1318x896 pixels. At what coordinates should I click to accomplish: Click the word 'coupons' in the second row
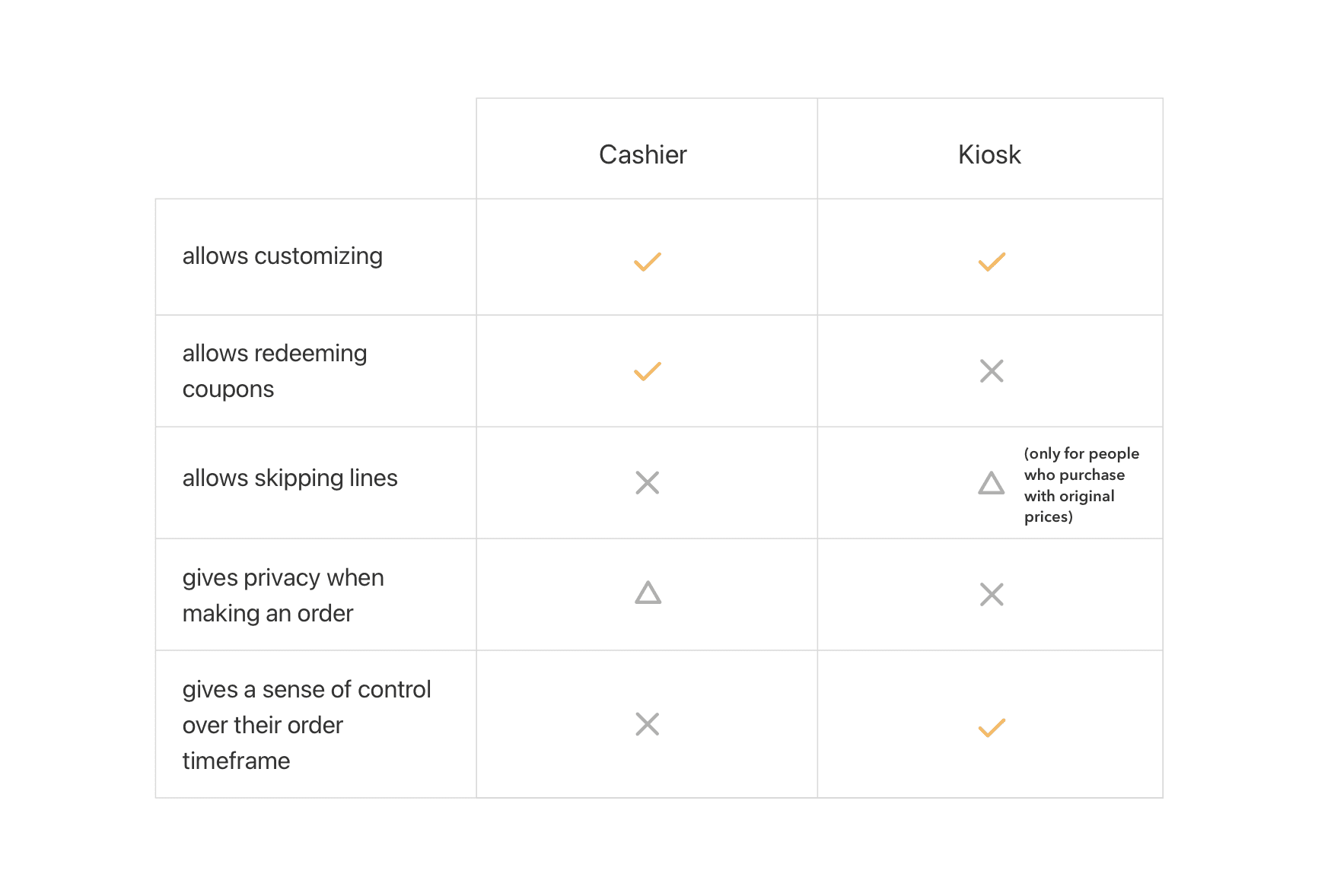click(228, 389)
